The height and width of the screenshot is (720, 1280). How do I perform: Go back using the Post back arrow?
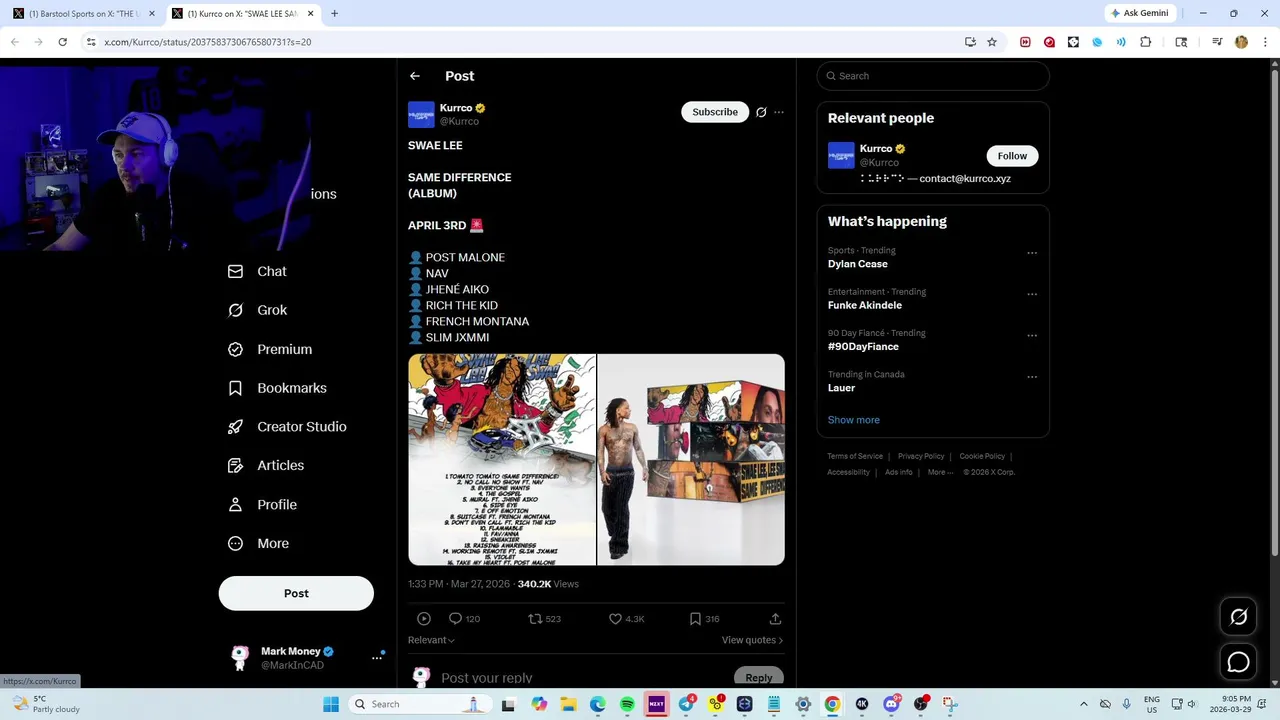point(415,76)
